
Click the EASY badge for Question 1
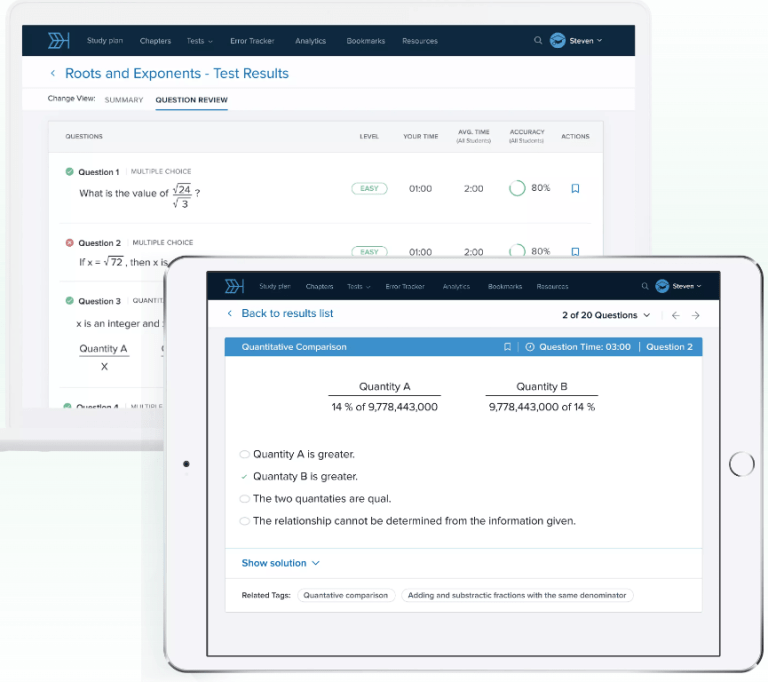tap(369, 188)
